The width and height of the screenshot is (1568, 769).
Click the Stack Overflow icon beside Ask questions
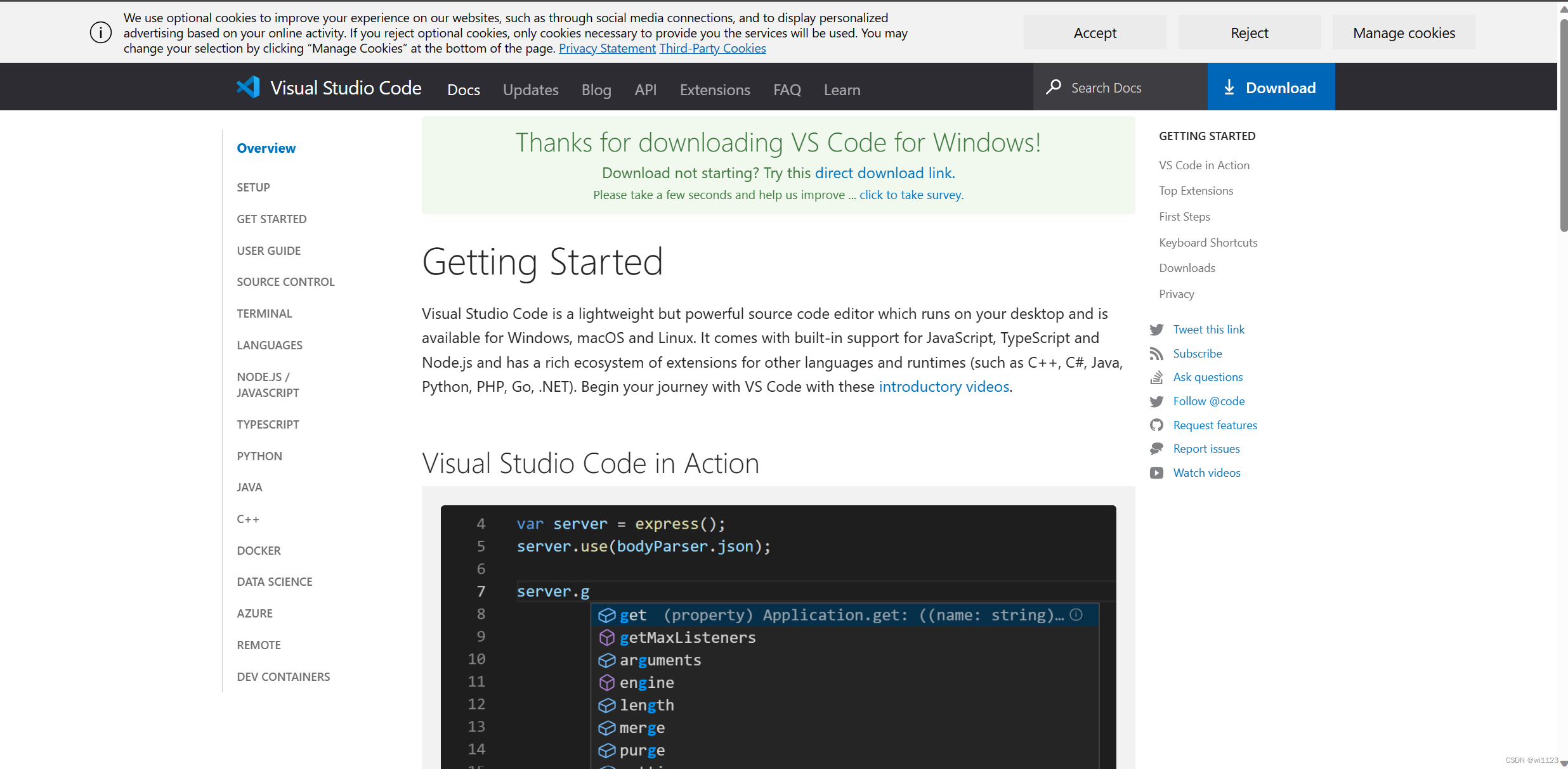(x=1156, y=378)
